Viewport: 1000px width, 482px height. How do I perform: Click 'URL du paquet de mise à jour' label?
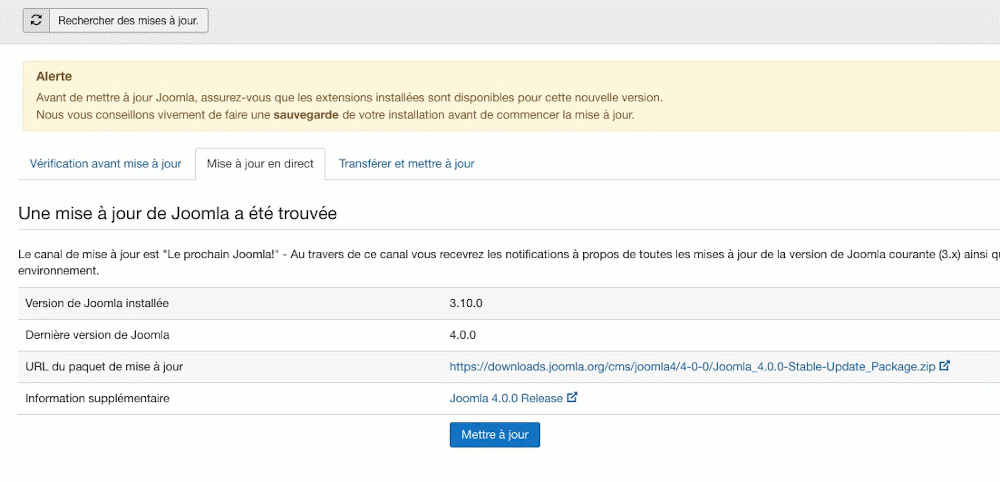(104, 367)
